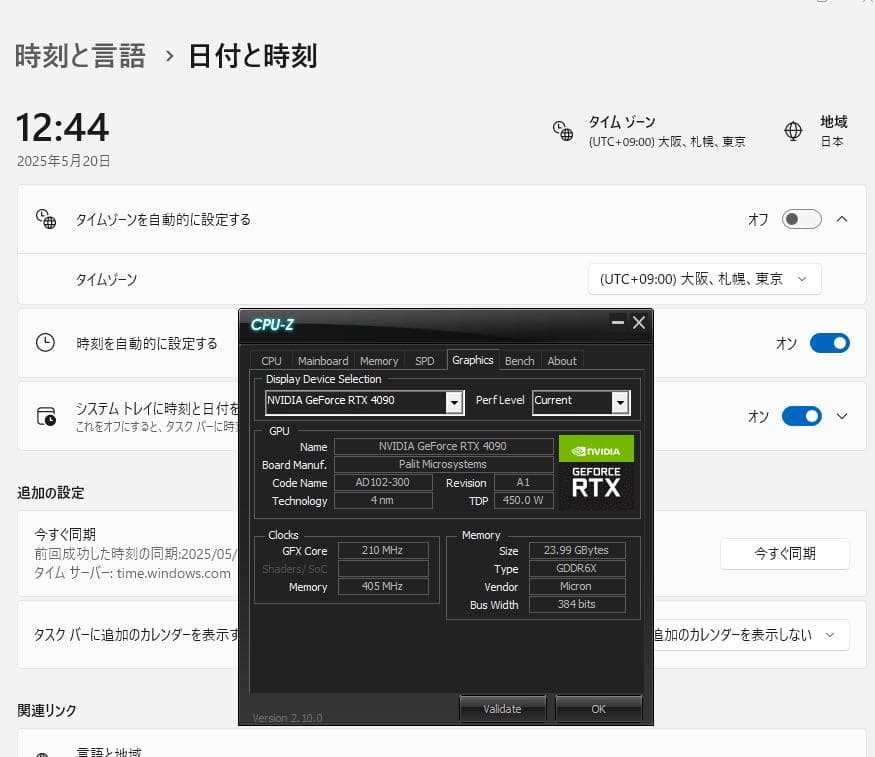Switch to the Bench tab in CPU-Z
The height and width of the screenshot is (757, 875).
[x=519, y=360]
